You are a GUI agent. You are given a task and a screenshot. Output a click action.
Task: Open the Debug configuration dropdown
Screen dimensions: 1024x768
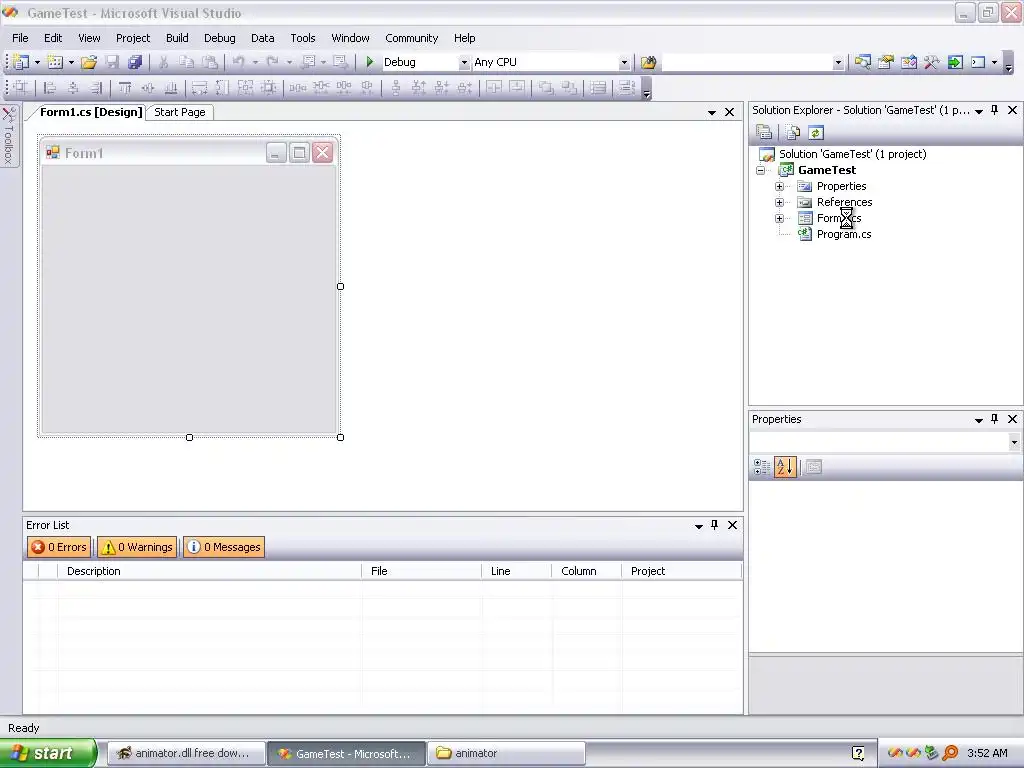pos(464,63)
